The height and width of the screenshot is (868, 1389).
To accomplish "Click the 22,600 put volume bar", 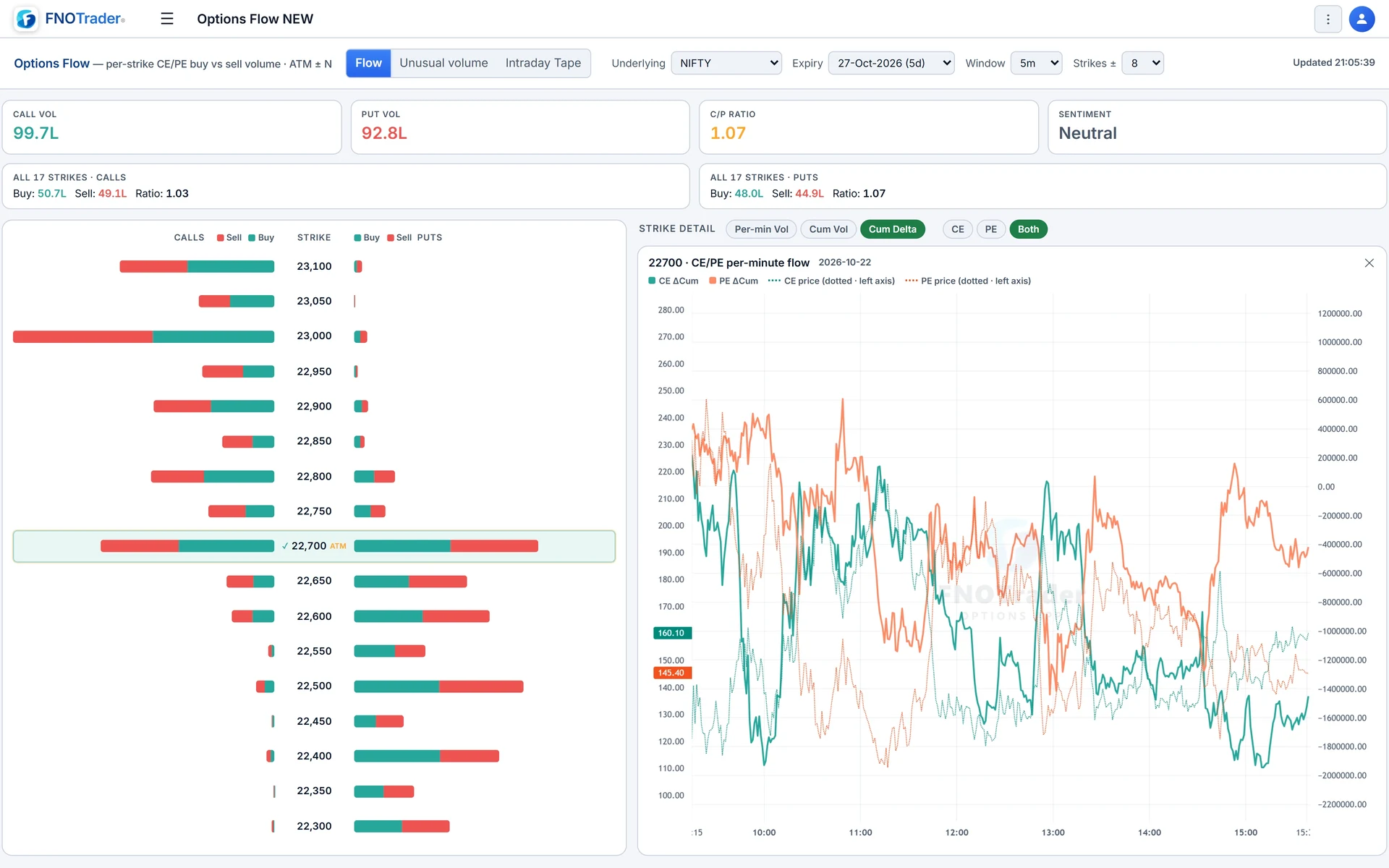I will [422, 616].
